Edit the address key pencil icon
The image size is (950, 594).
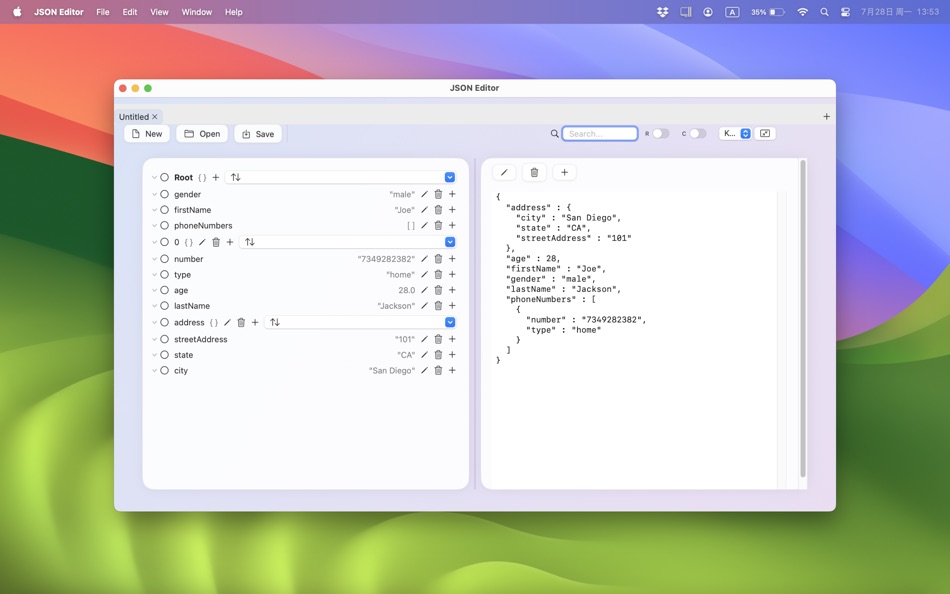point(227,322)
